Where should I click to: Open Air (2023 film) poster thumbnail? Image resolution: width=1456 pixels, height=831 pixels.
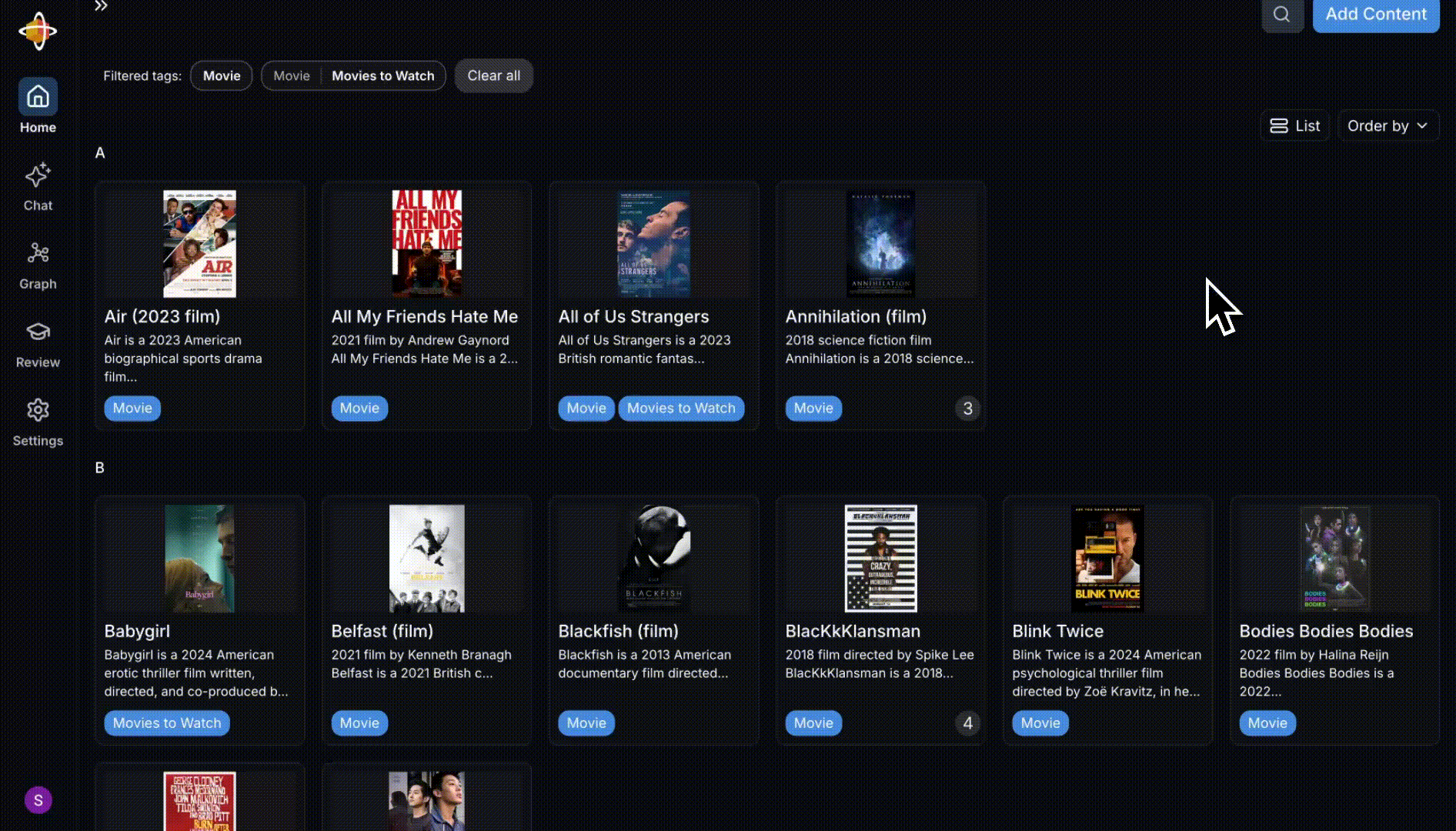pos(199,244)
